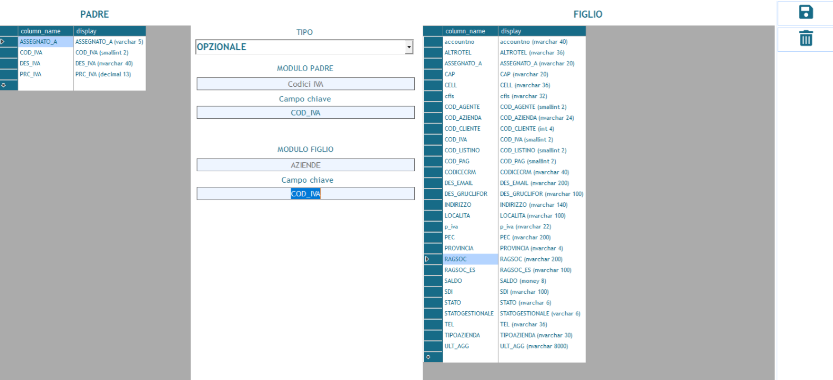
Task: Select LOCALITA in FIGLIO column_name
Action: 471,216
